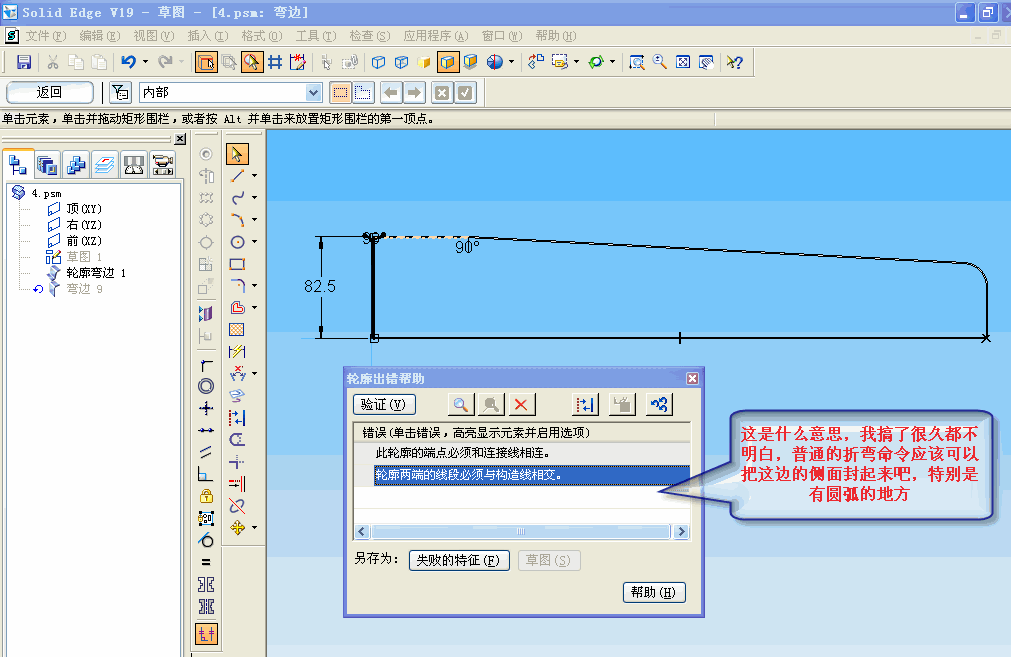Viewport: 1011px width, 657px height.
Task: Open dropdown beside rotate view icon
Action: 613,62
